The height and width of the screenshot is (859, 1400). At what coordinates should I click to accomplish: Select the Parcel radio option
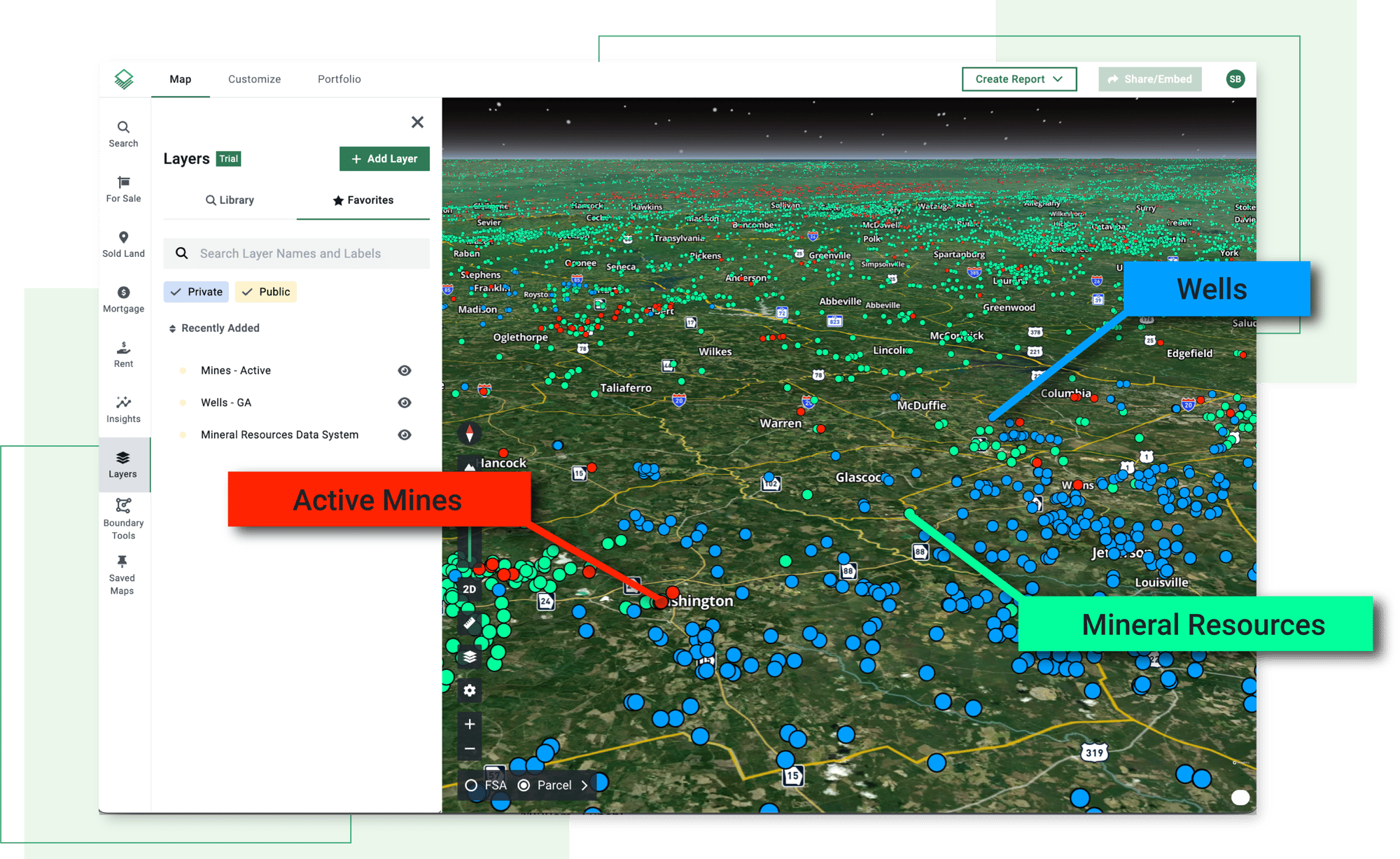point(524,785)
